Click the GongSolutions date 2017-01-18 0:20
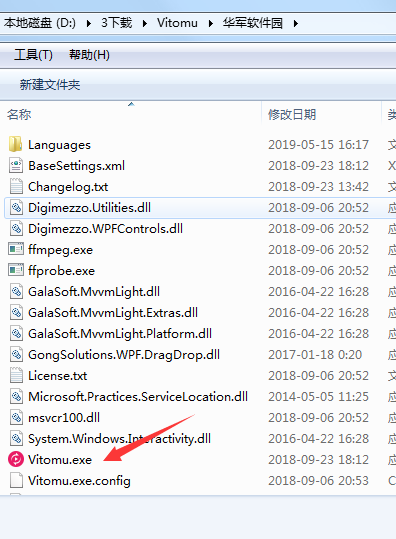 coord(315,354)
